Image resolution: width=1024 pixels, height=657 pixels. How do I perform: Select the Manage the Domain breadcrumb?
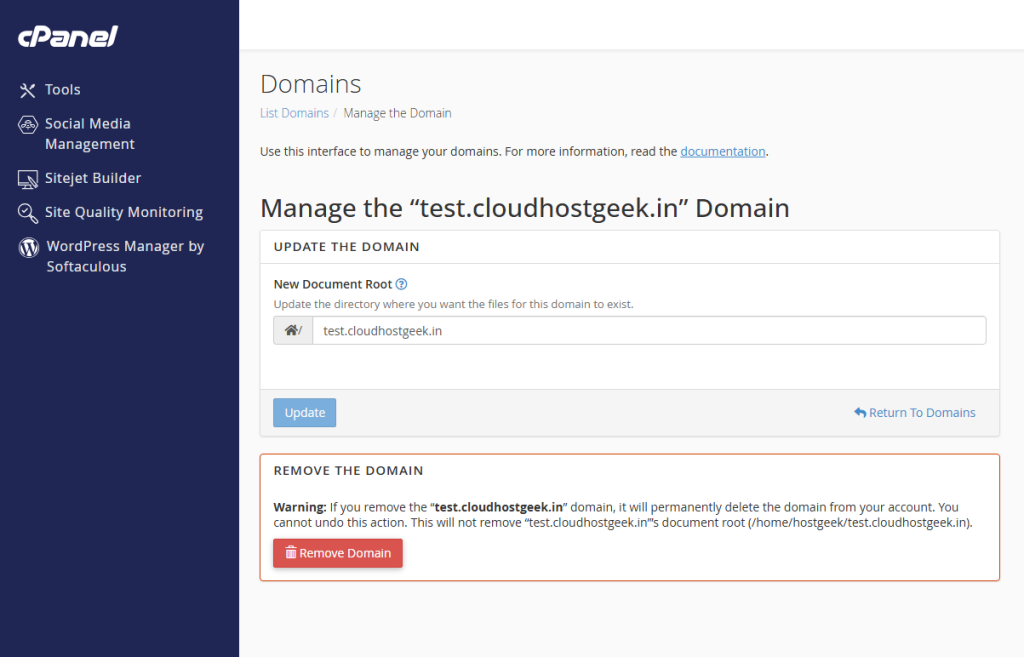point(397,113)
